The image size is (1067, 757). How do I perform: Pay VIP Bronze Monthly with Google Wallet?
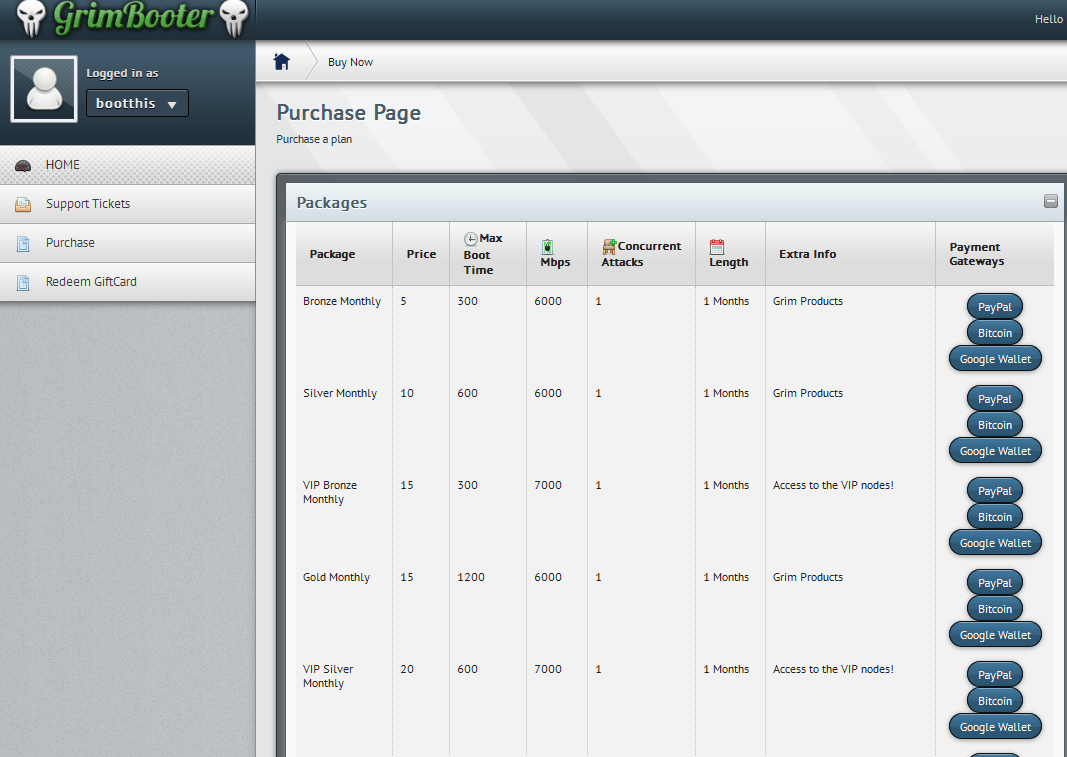995,543
